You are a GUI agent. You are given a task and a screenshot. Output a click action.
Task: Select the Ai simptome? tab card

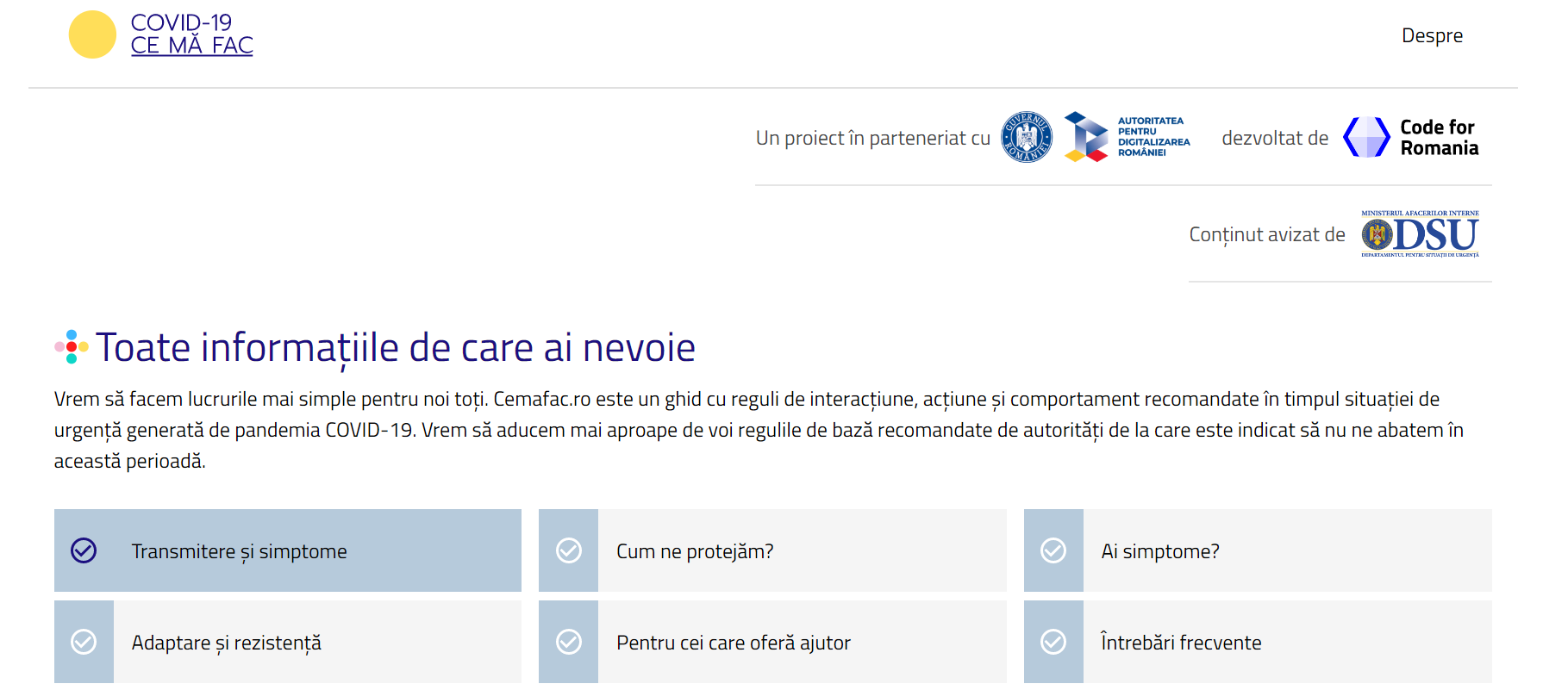1258,550
